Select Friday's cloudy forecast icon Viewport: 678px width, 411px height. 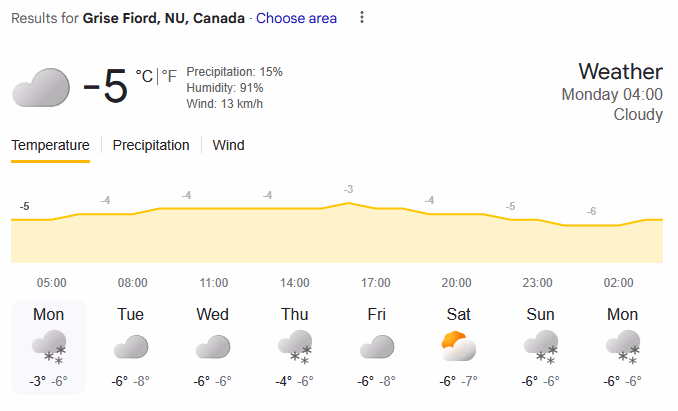(377, 347)
